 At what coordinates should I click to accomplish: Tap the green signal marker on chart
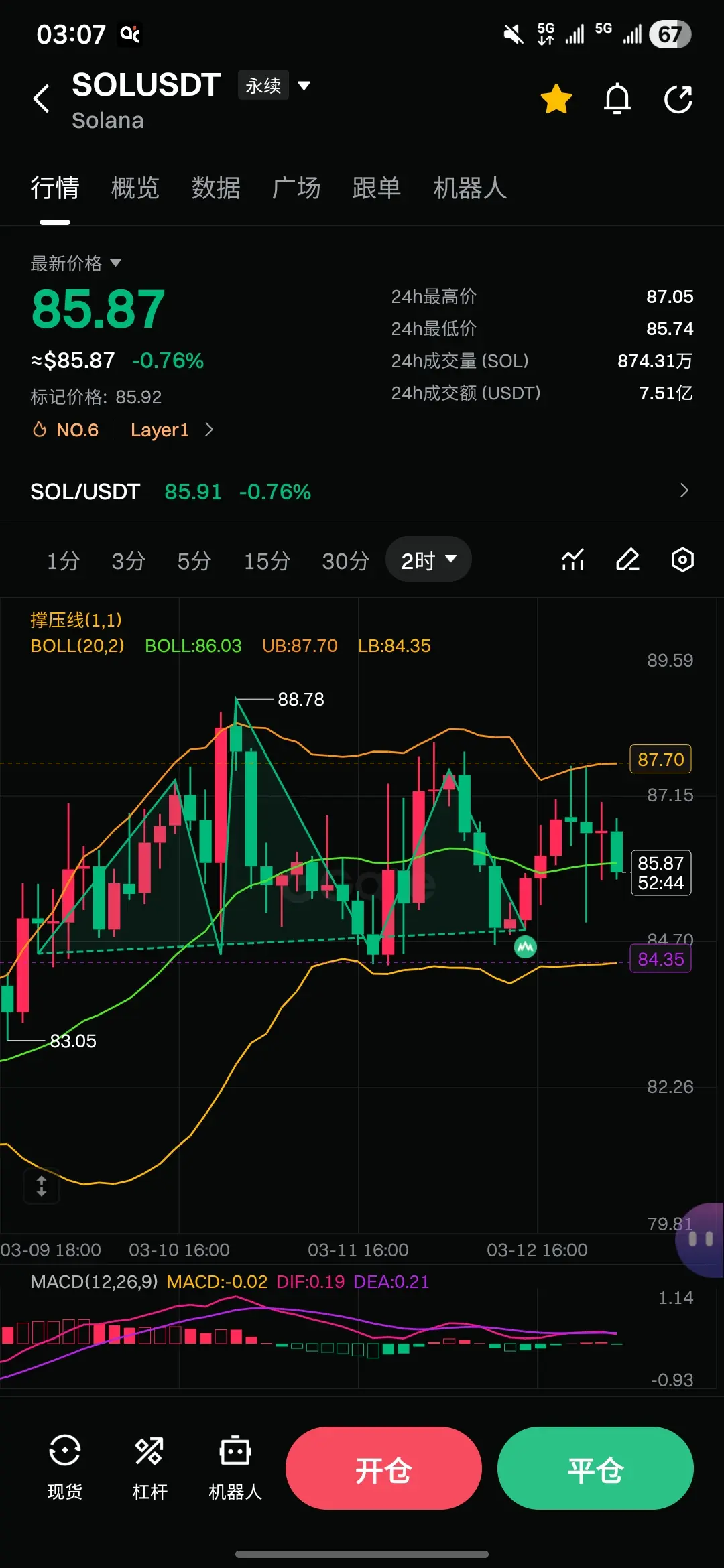(525, 947)
